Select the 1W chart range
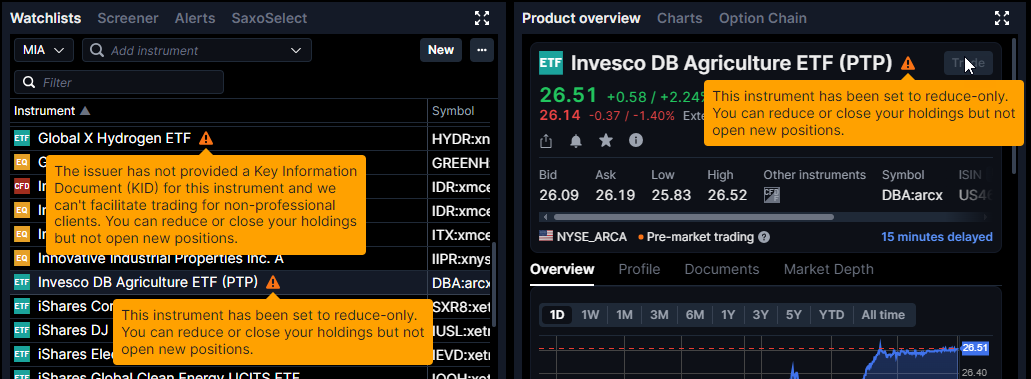The height and width of the screenshot is (379, 1031). tap(590, 315)
